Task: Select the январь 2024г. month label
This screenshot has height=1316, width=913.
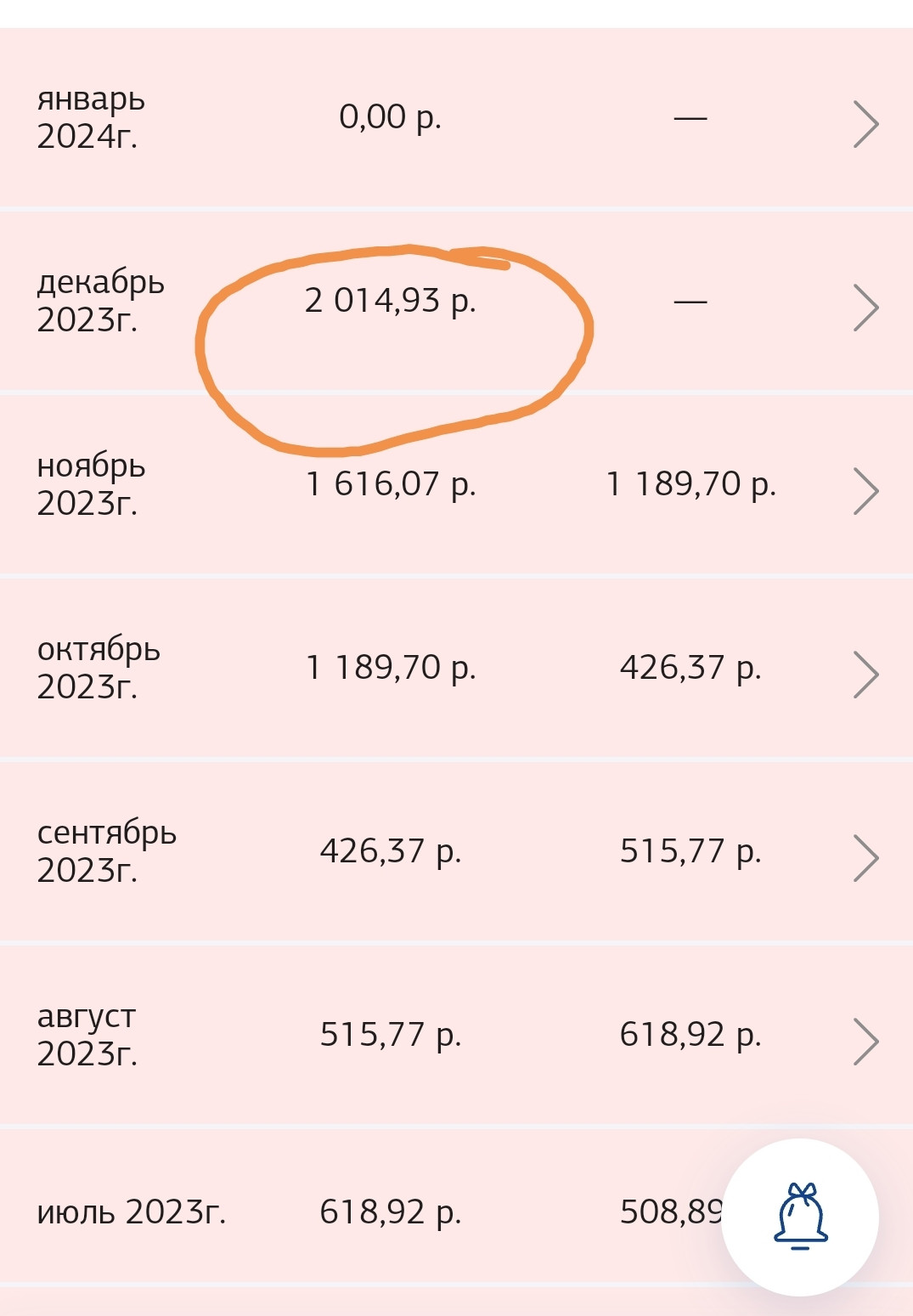Action: [x=91, y=117]
